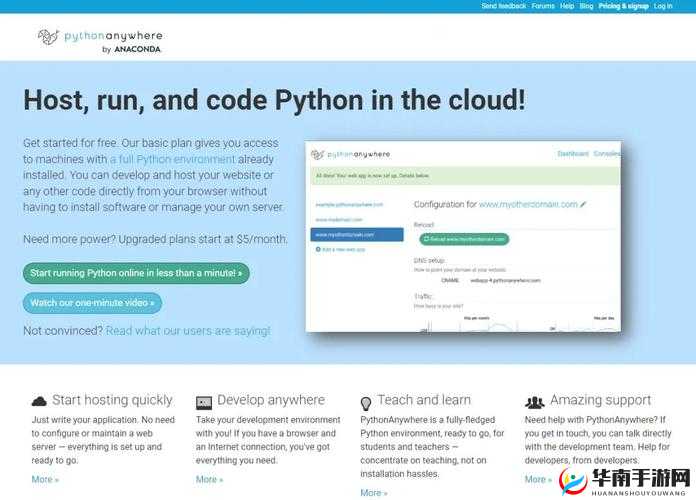696x500 pixels.
Task: Click the snake logo inside the demo screenshot
Action: click(x=317, y=155)
